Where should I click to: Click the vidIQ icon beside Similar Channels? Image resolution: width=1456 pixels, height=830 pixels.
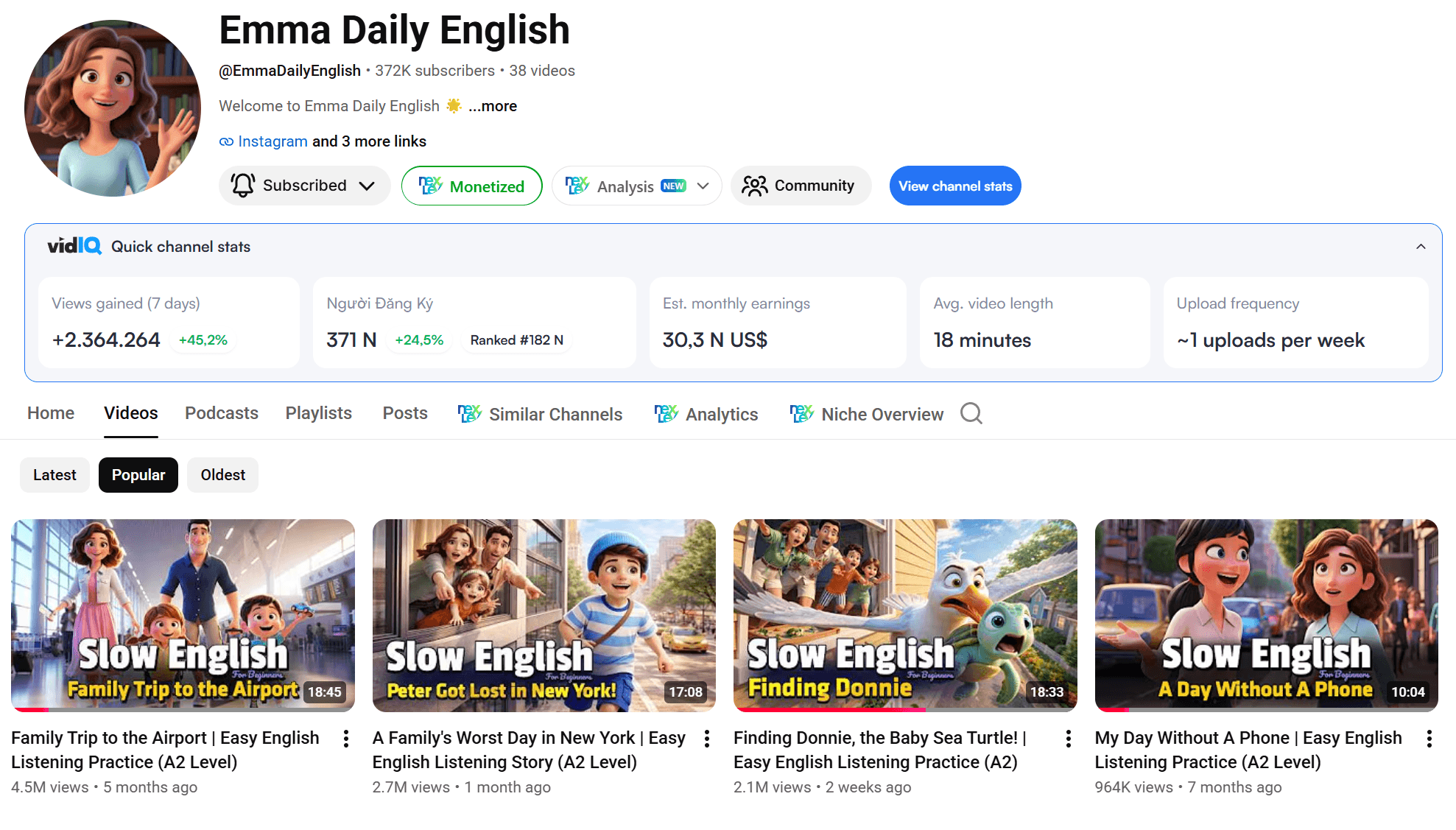tap(470, 414)
